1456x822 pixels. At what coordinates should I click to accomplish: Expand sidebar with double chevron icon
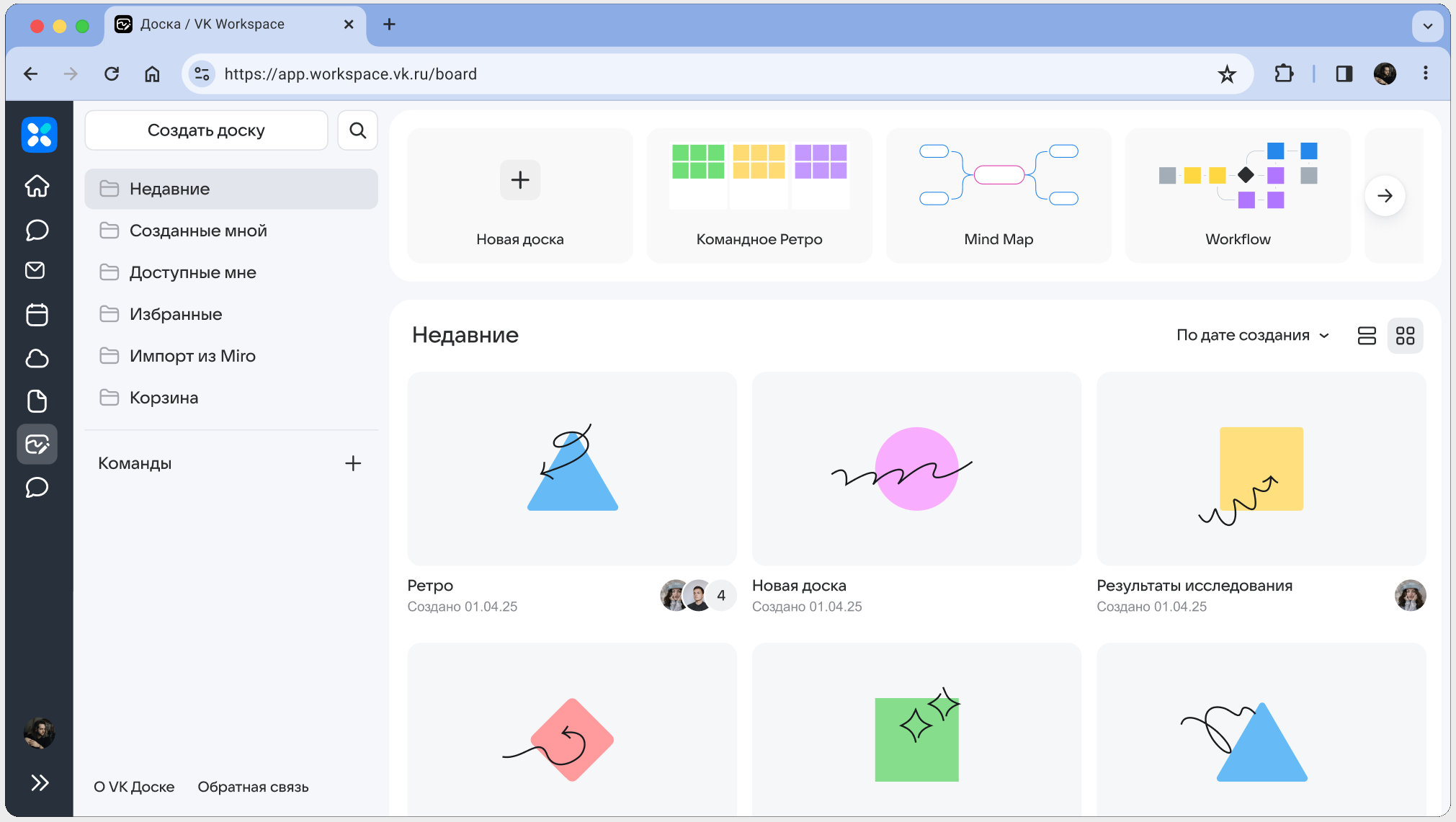[x=40, y=782]
